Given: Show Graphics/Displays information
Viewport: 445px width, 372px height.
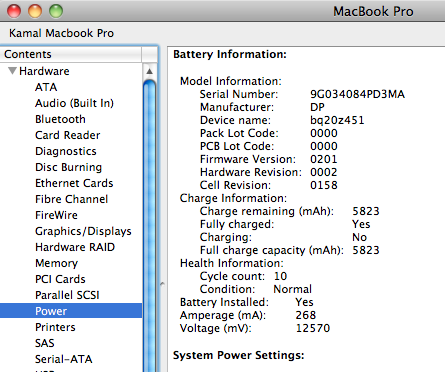Looking at the screenshot, I should (83, 231).
